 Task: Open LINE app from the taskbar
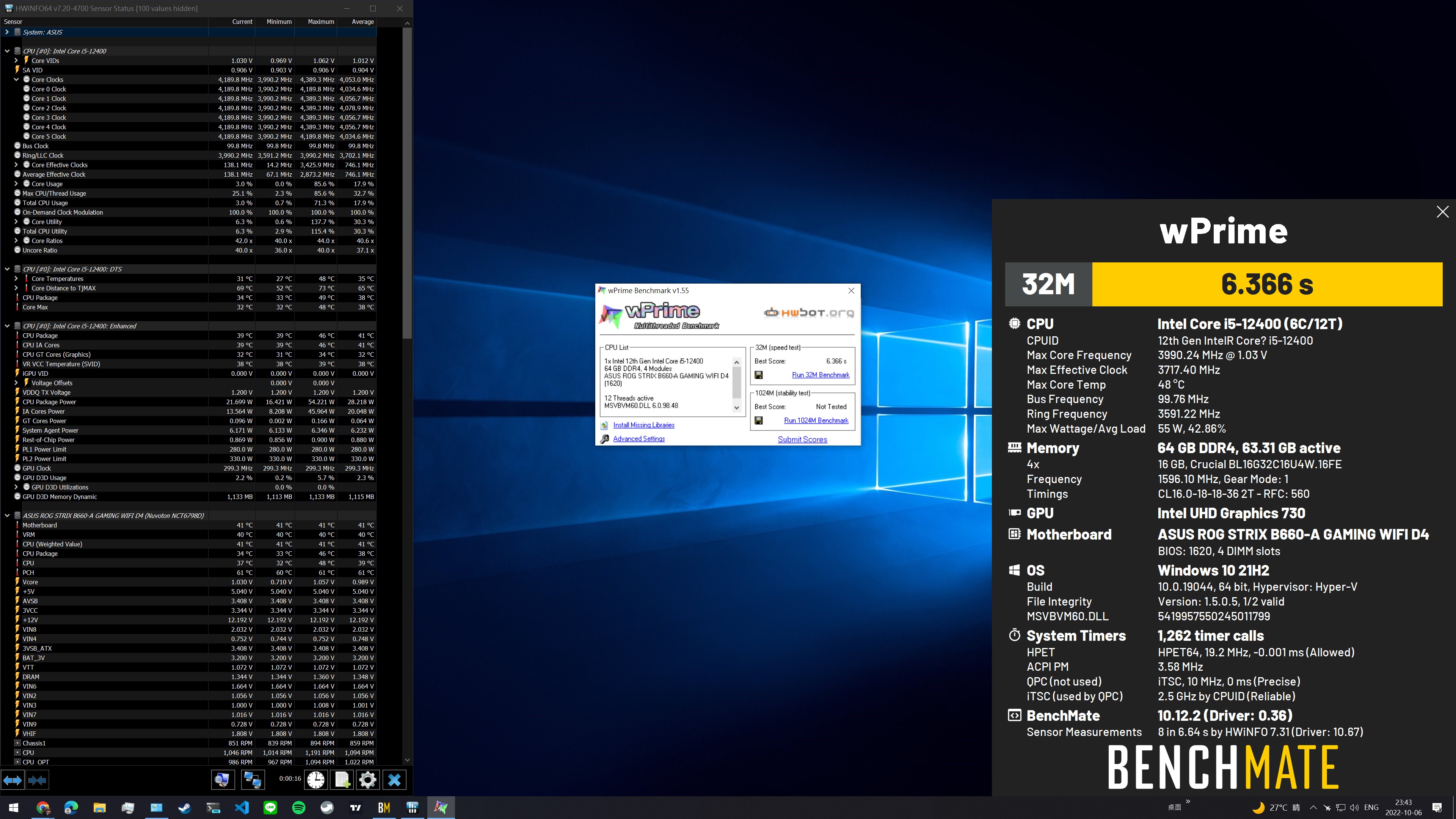(270, 808)
